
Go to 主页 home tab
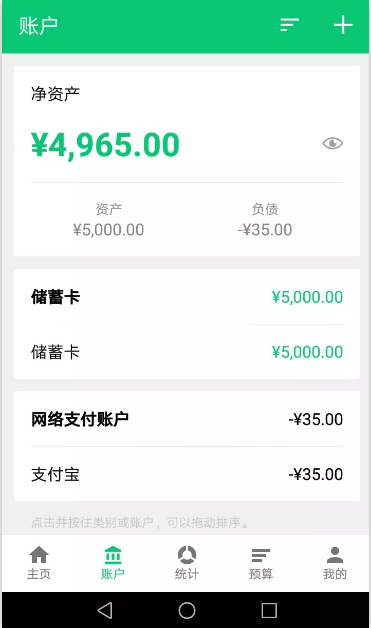click(39, 563)
